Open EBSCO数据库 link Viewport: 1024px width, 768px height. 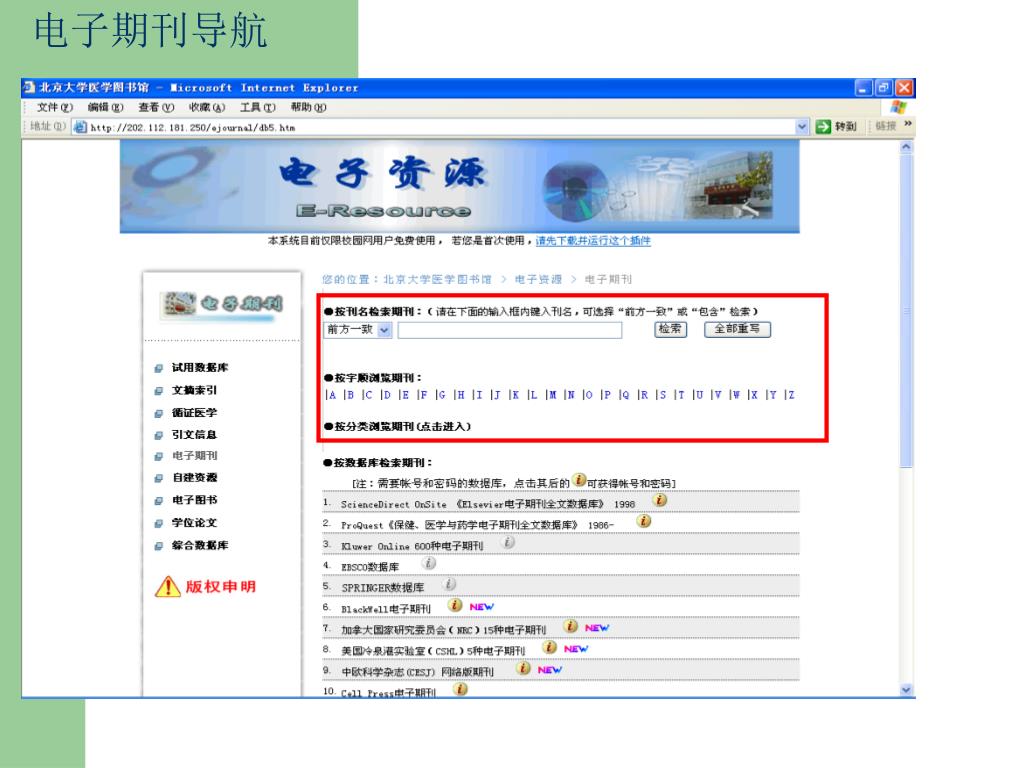tap(370, 567)
